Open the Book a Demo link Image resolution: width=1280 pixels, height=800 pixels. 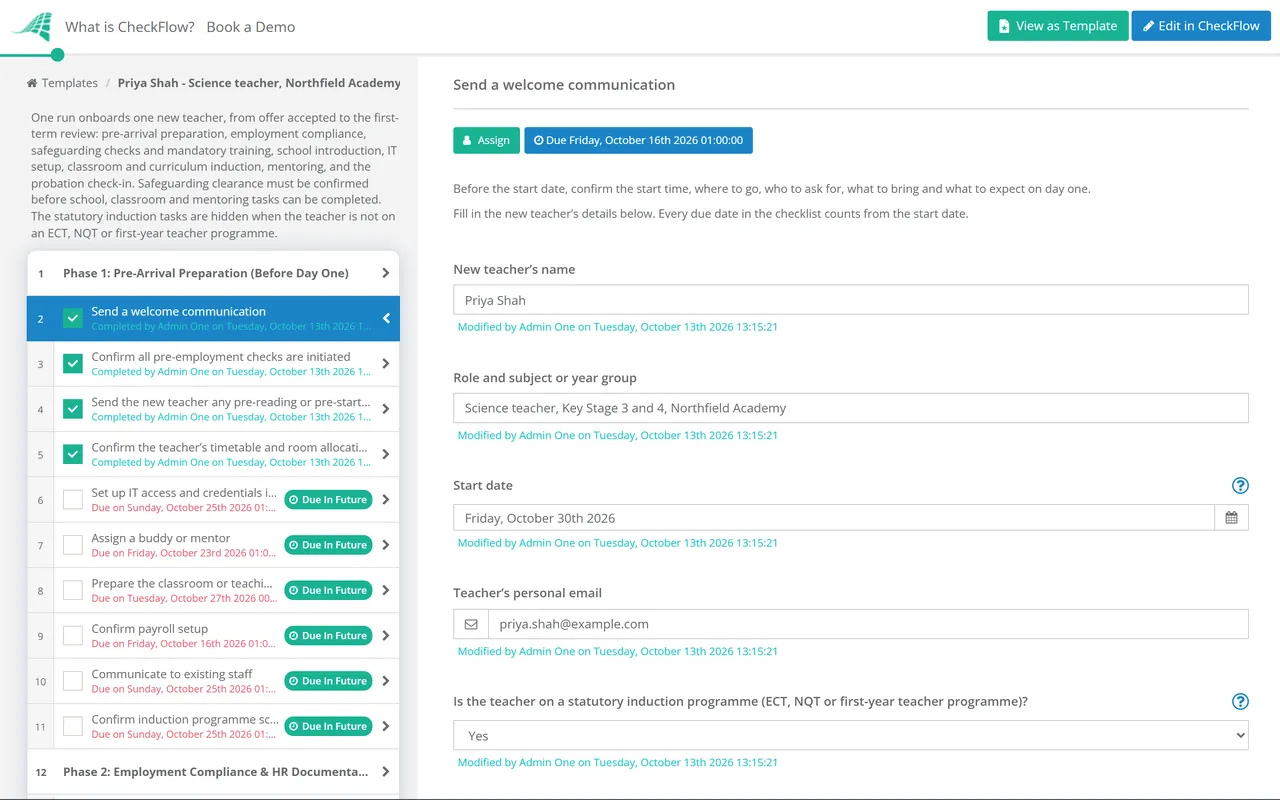[251, 27]
